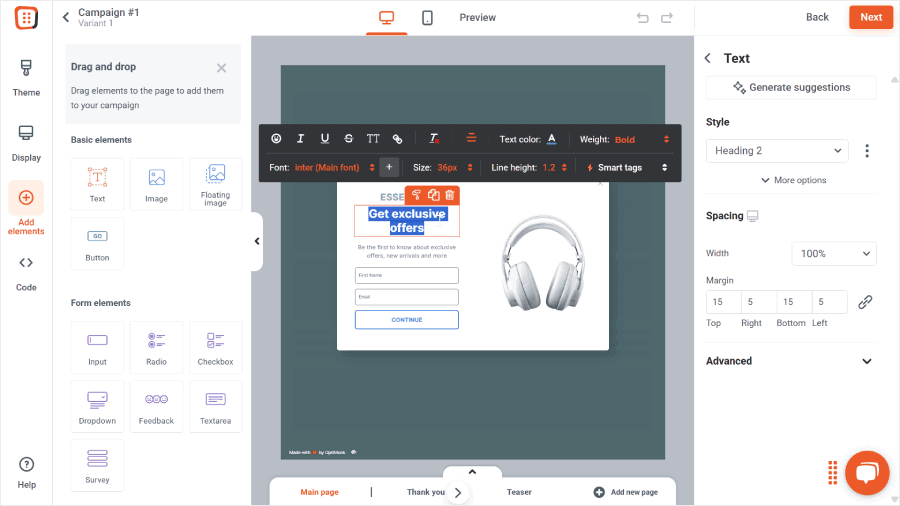The width and height of the screenshot is (900, 506).
Task: Open the Text color picker
Action: [x=552, y=139]
